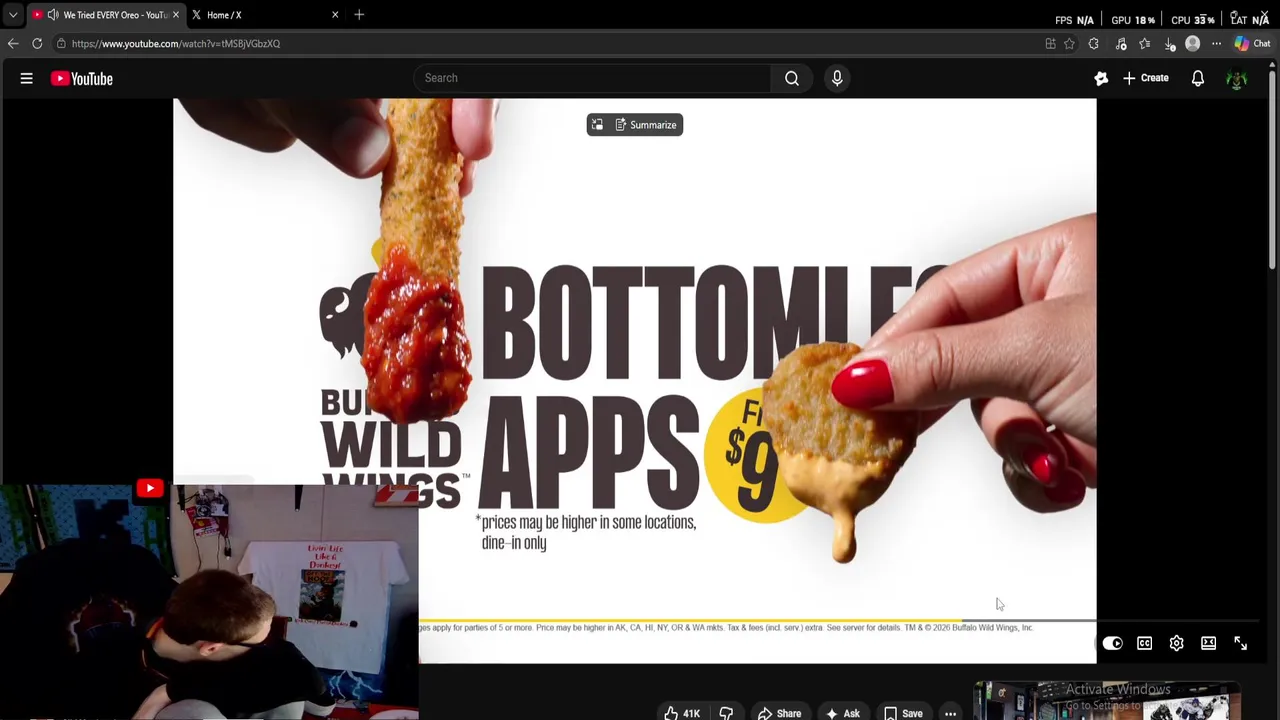Focus the YouTube search field

[592, 78]
